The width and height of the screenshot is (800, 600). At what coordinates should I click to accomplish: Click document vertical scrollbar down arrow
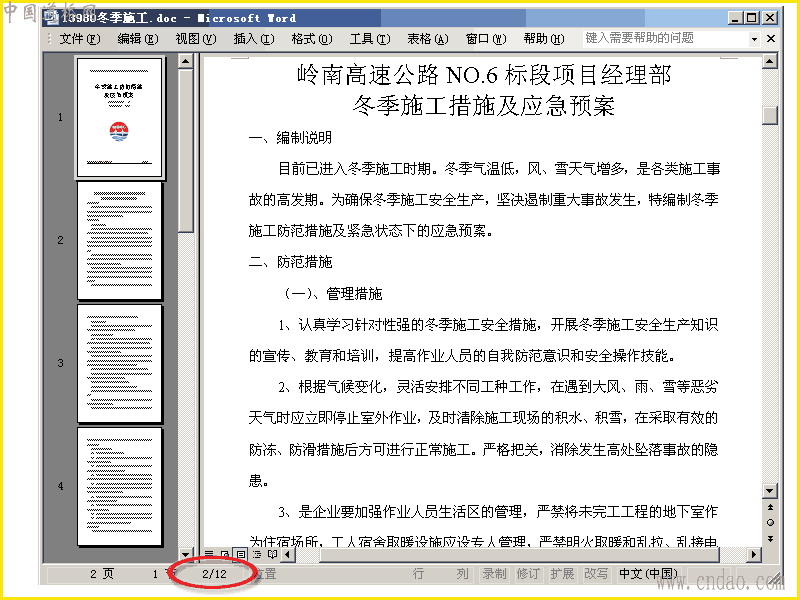click(x=770, y=491)
